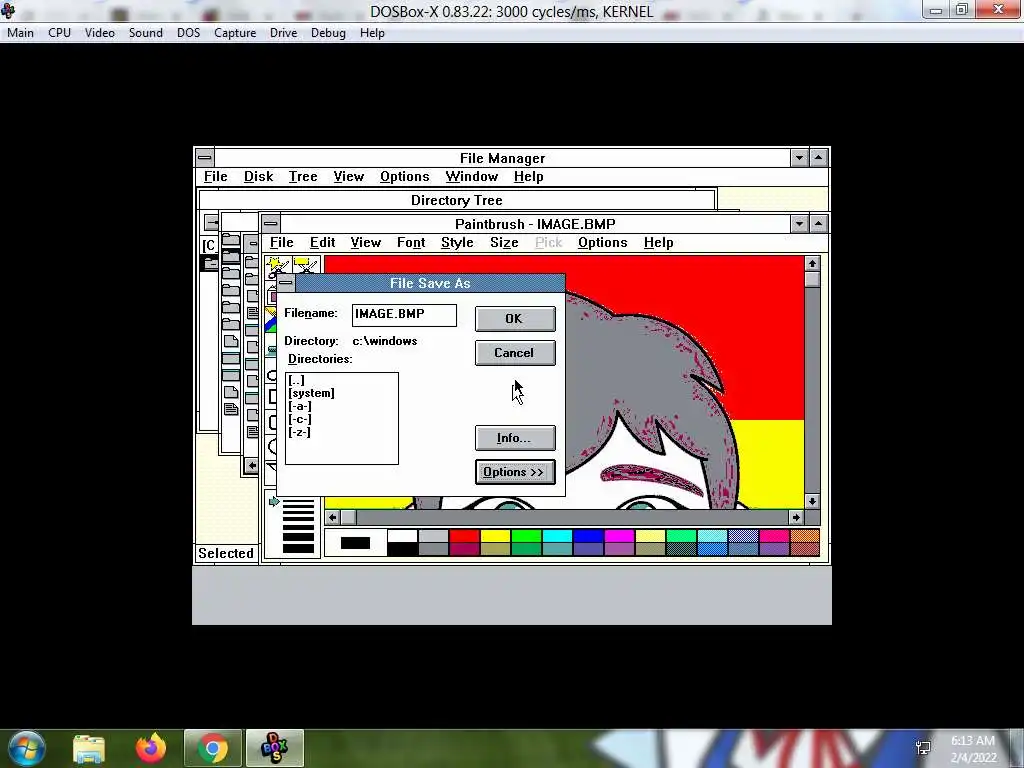Pick the cyan palette swatch

click(557, 536)
